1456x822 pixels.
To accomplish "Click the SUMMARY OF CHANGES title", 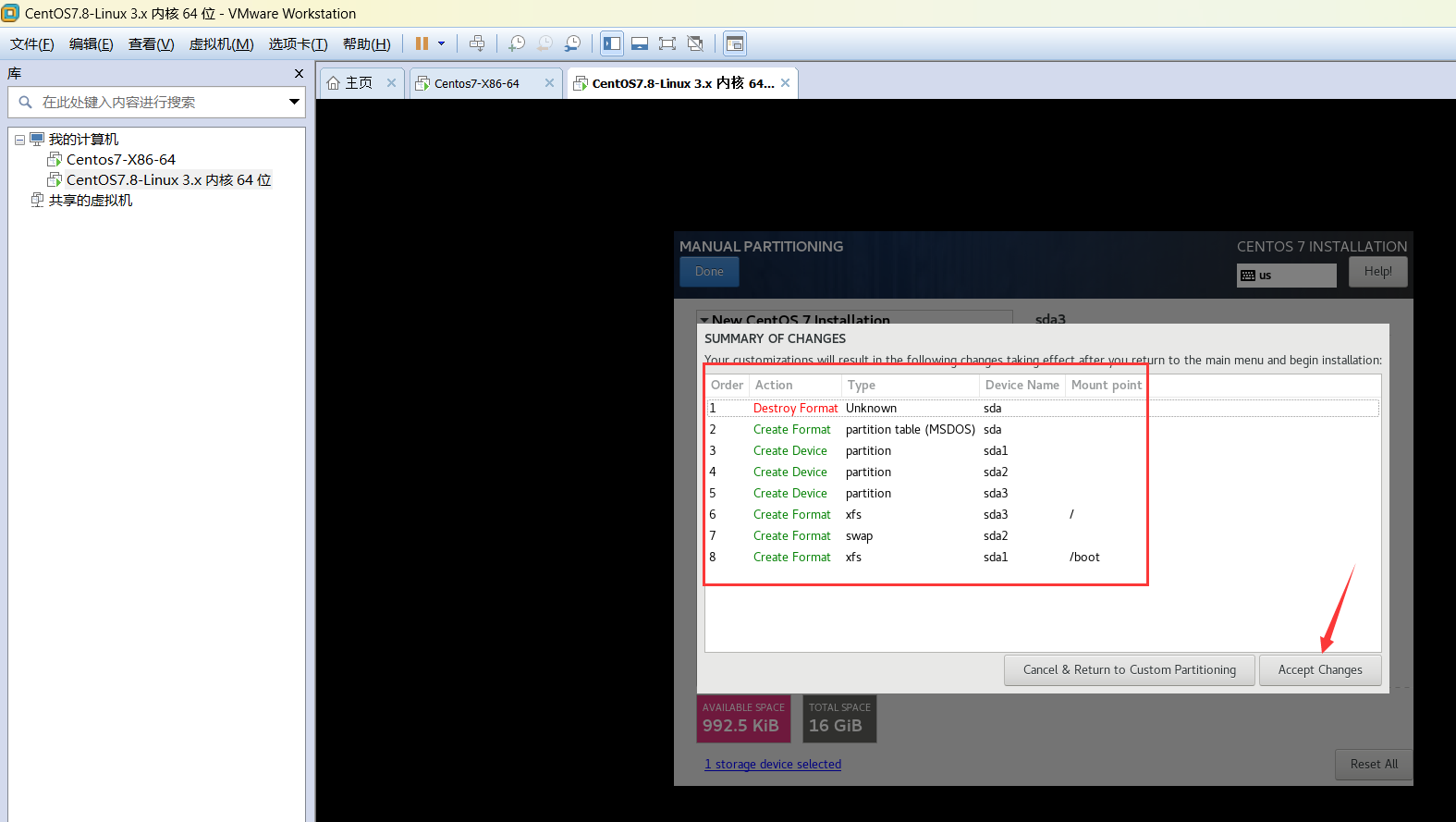I will pos(775,339).
